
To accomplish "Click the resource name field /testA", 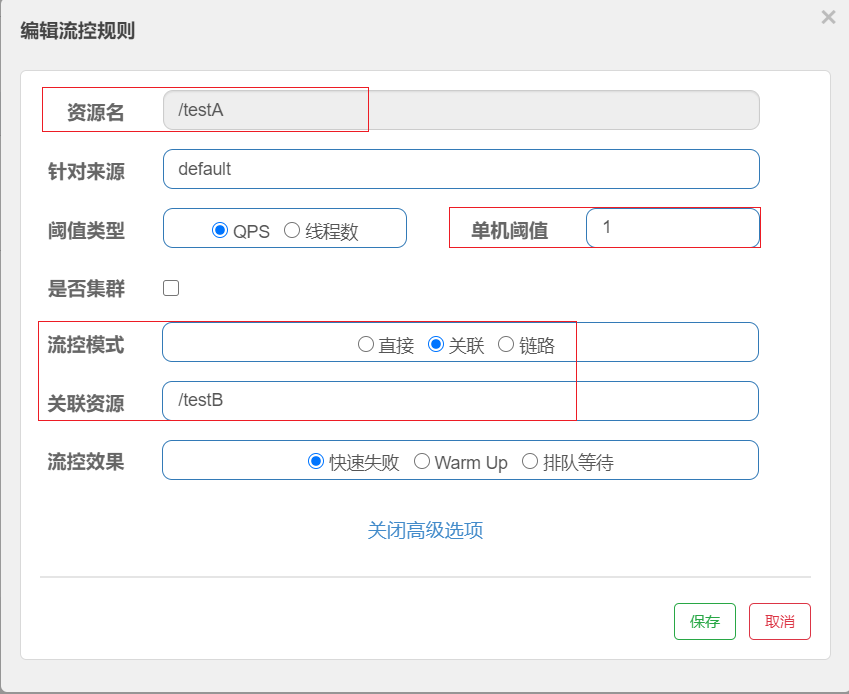I will tap(461, 110).
